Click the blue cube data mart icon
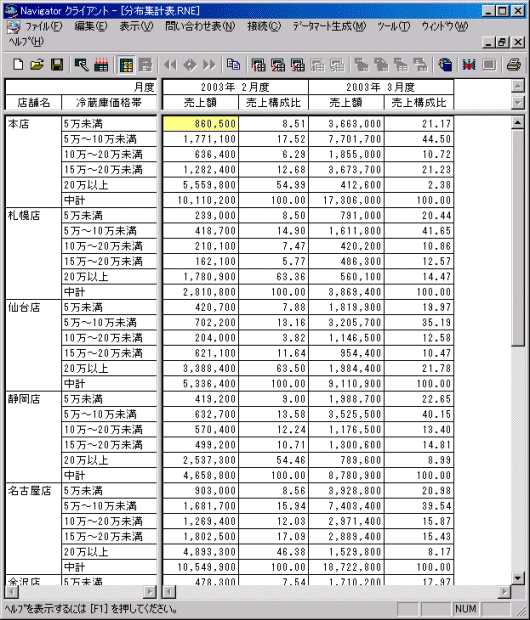This screenshot has height=620, width=530. point(445,65)
